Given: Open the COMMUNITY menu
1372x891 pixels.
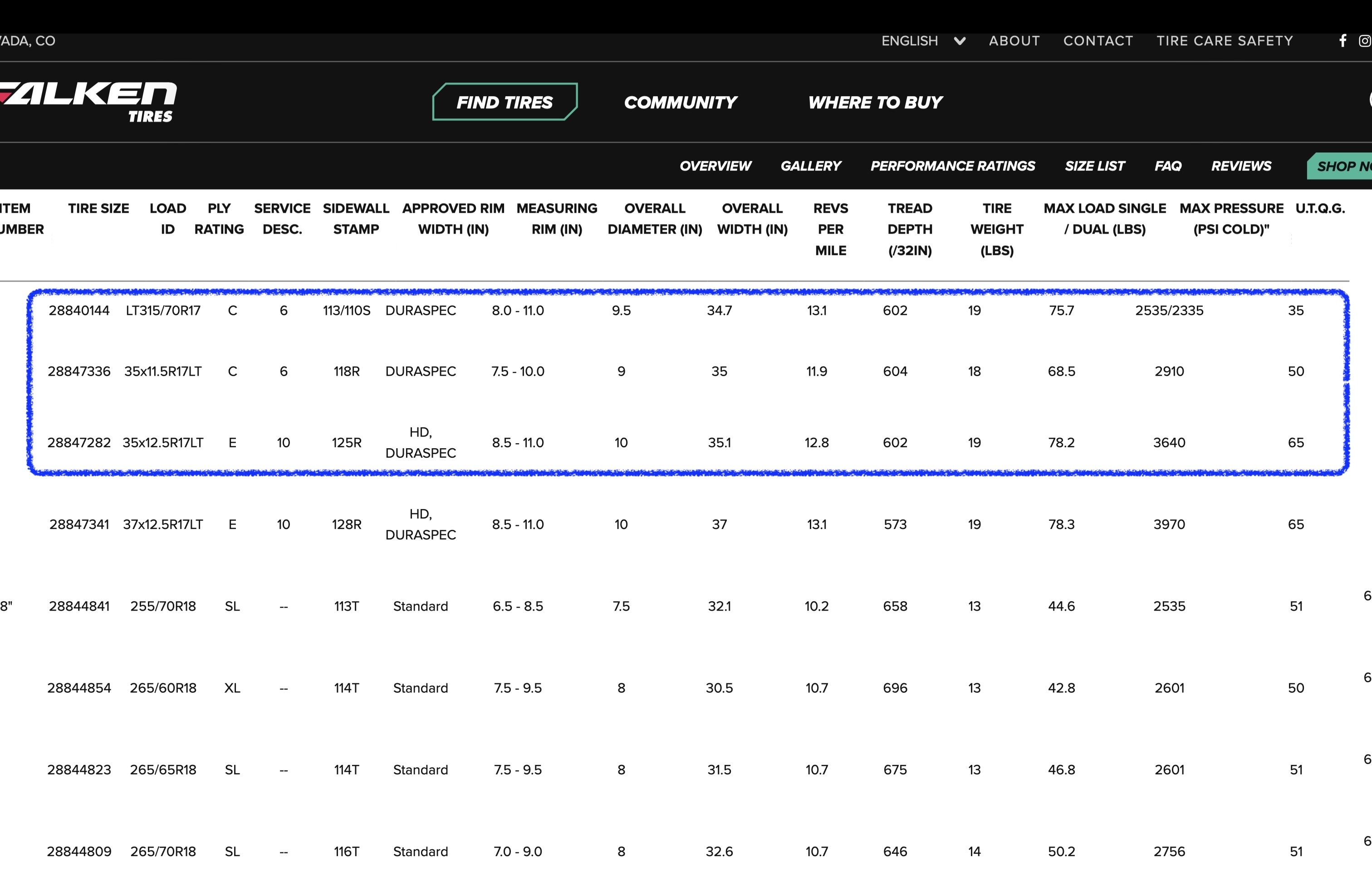Looking at the screenshot, I should (x=680, y=102).
